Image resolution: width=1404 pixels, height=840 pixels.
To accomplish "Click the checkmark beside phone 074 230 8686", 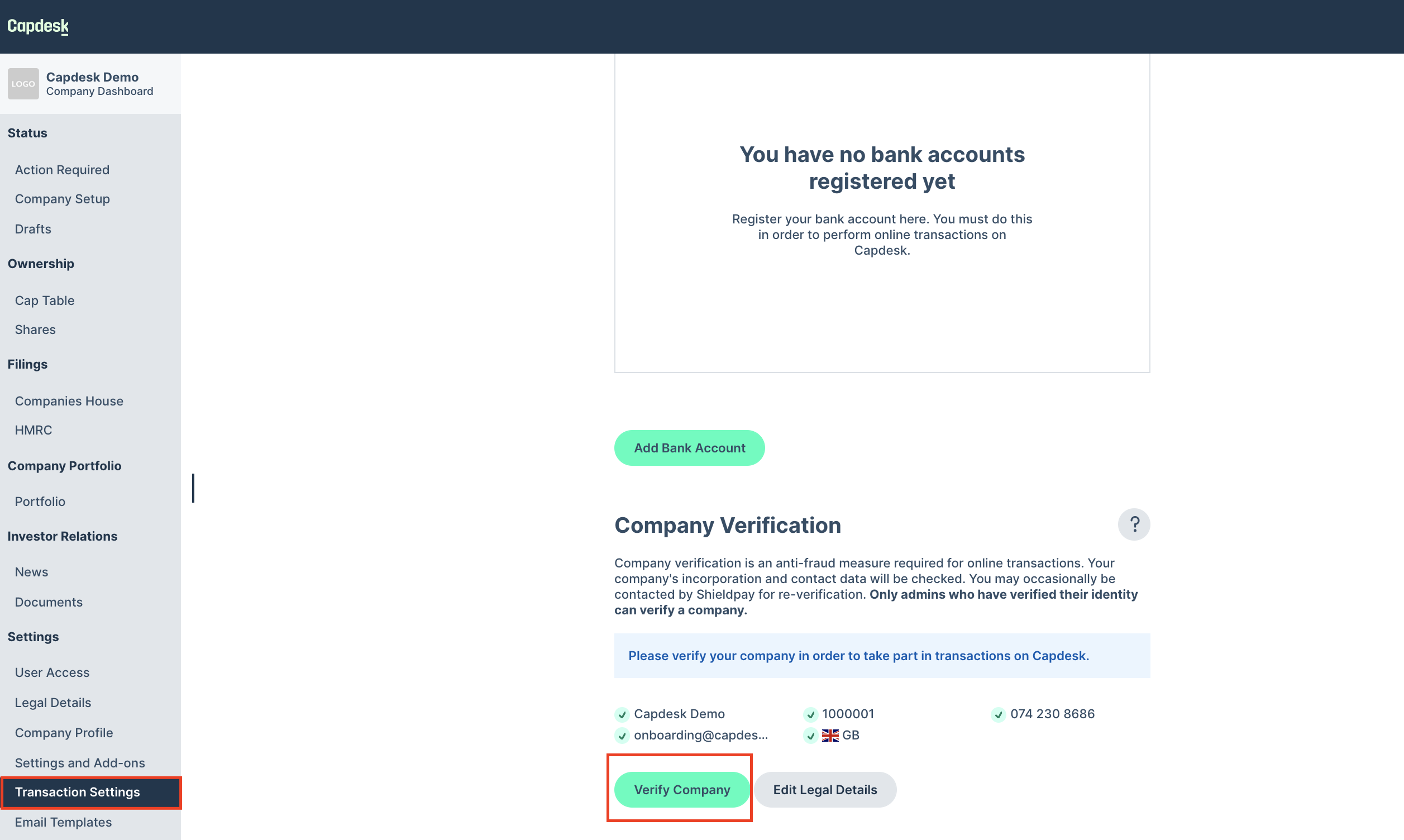I will [998, 714].
